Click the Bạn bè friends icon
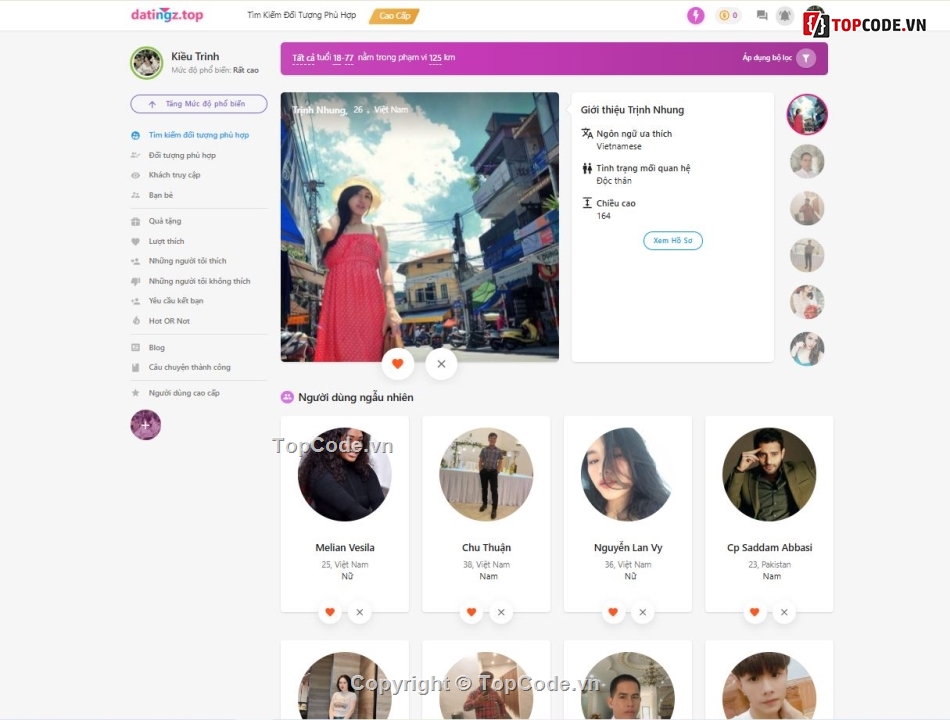 coord(136,195)
